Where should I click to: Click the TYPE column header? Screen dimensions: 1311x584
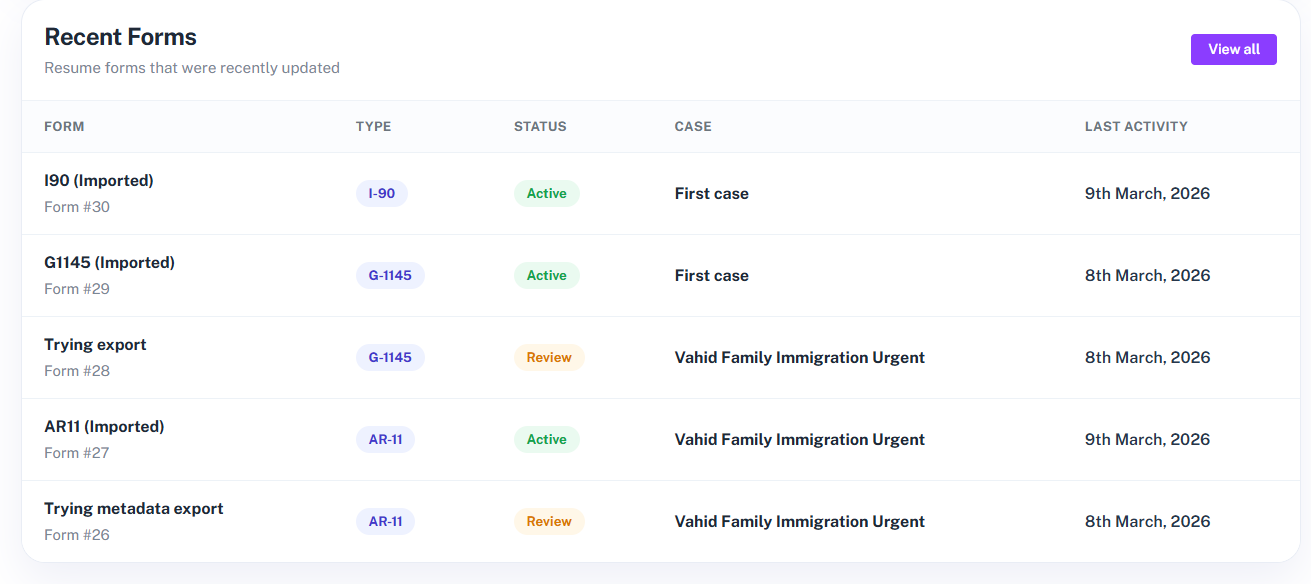pyautogui.click(x=373, y=127)
